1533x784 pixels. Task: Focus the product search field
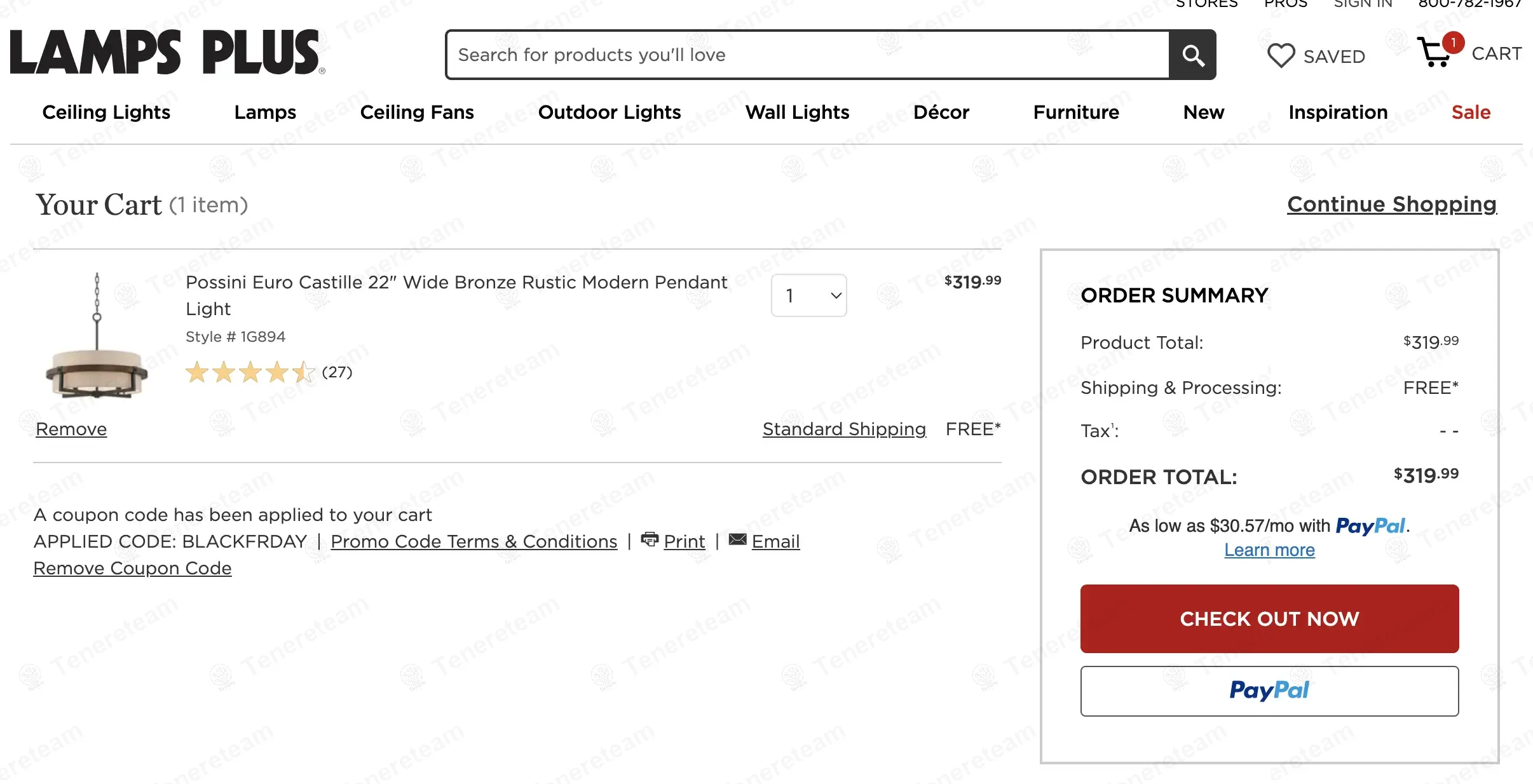[807, 55]
